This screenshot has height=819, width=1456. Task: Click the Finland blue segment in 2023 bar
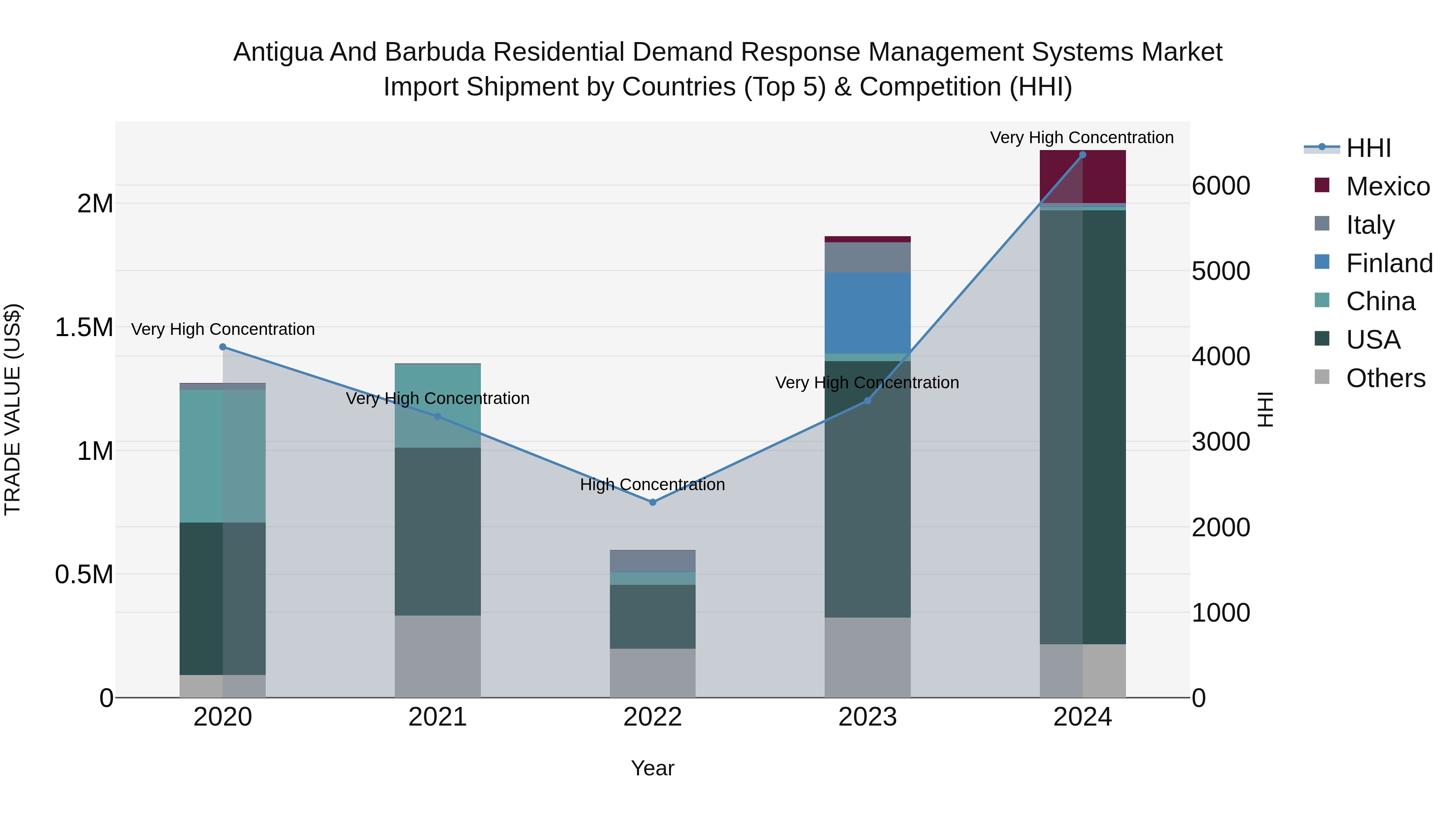(868, 313)
